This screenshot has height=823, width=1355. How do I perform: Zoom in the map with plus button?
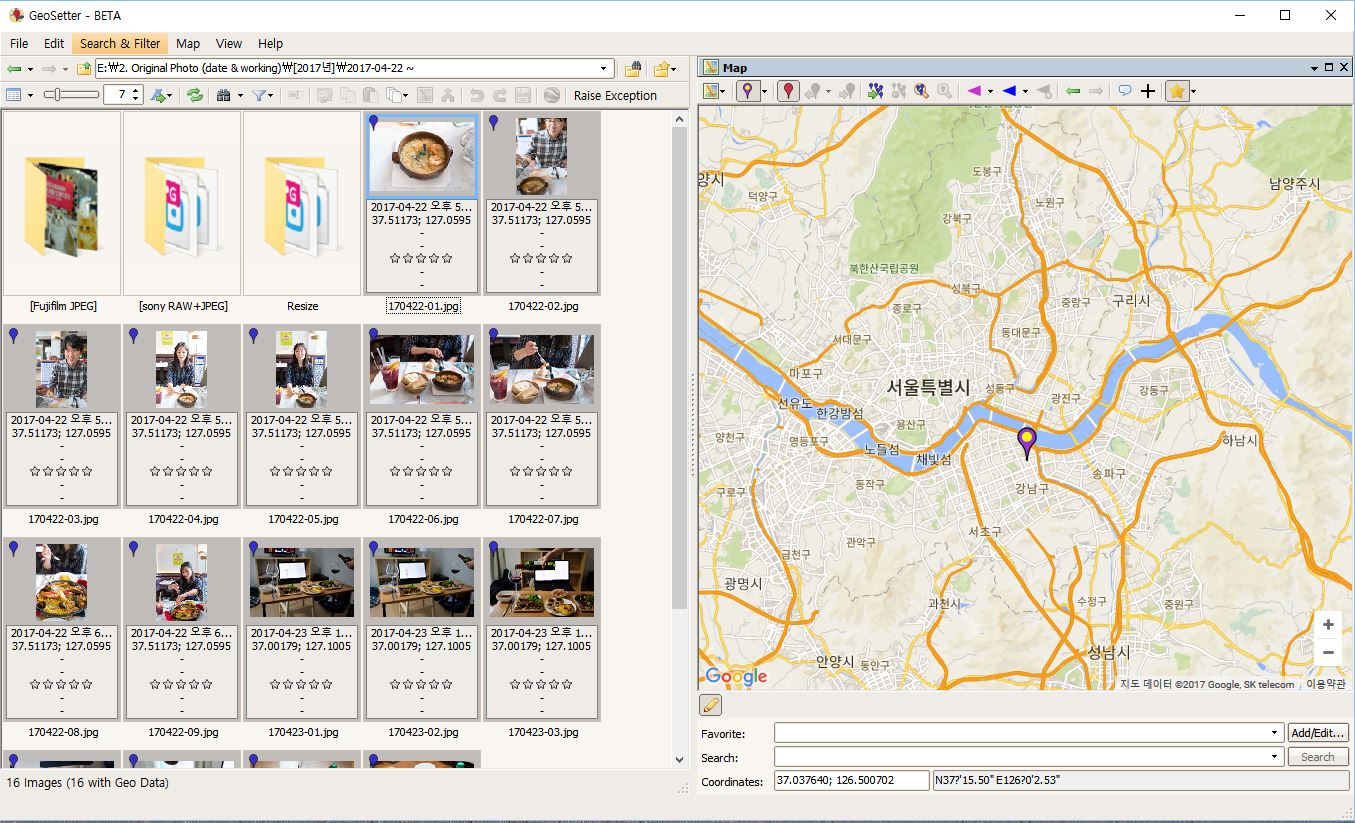point(1328,625)
